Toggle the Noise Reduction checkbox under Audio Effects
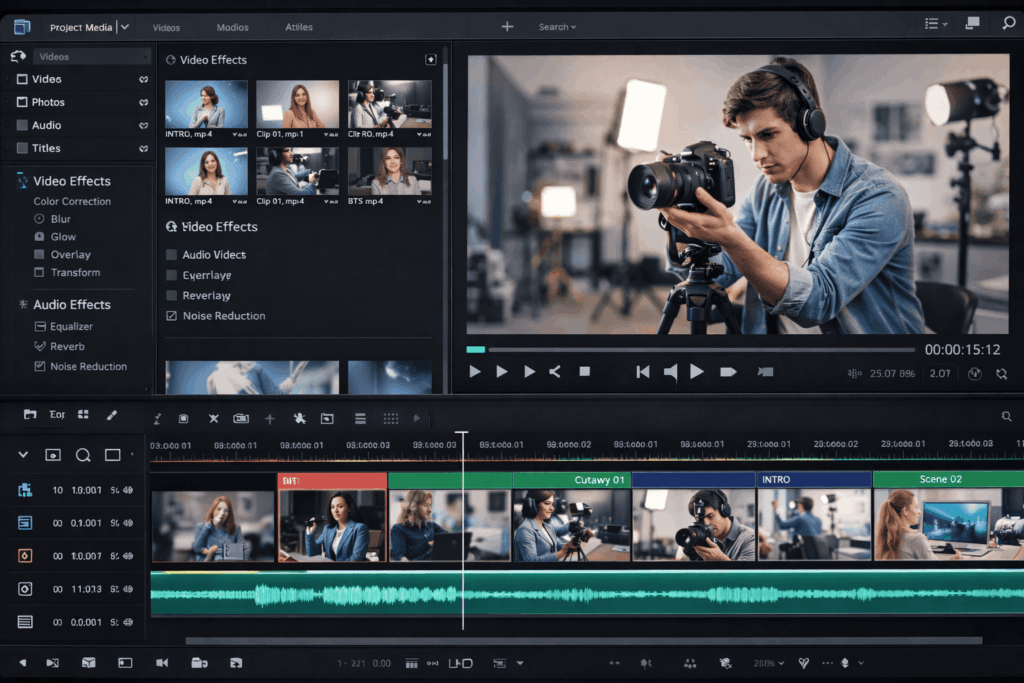Image resolution: width=1024 pixels, height=683 pixels. pyautogui.click(x=40, y=366)
